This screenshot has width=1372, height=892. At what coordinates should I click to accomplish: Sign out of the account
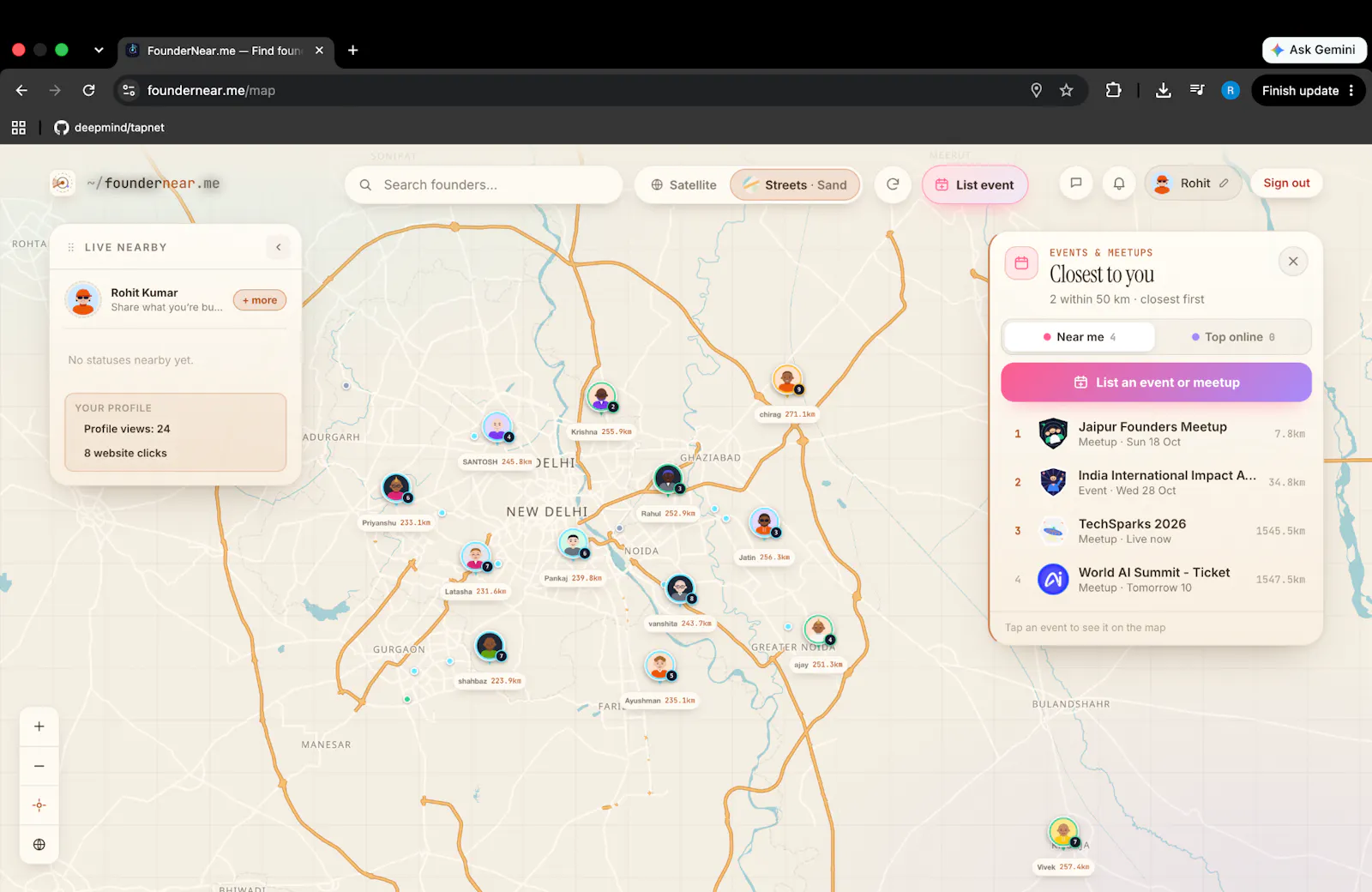[x=1286, y=183]
